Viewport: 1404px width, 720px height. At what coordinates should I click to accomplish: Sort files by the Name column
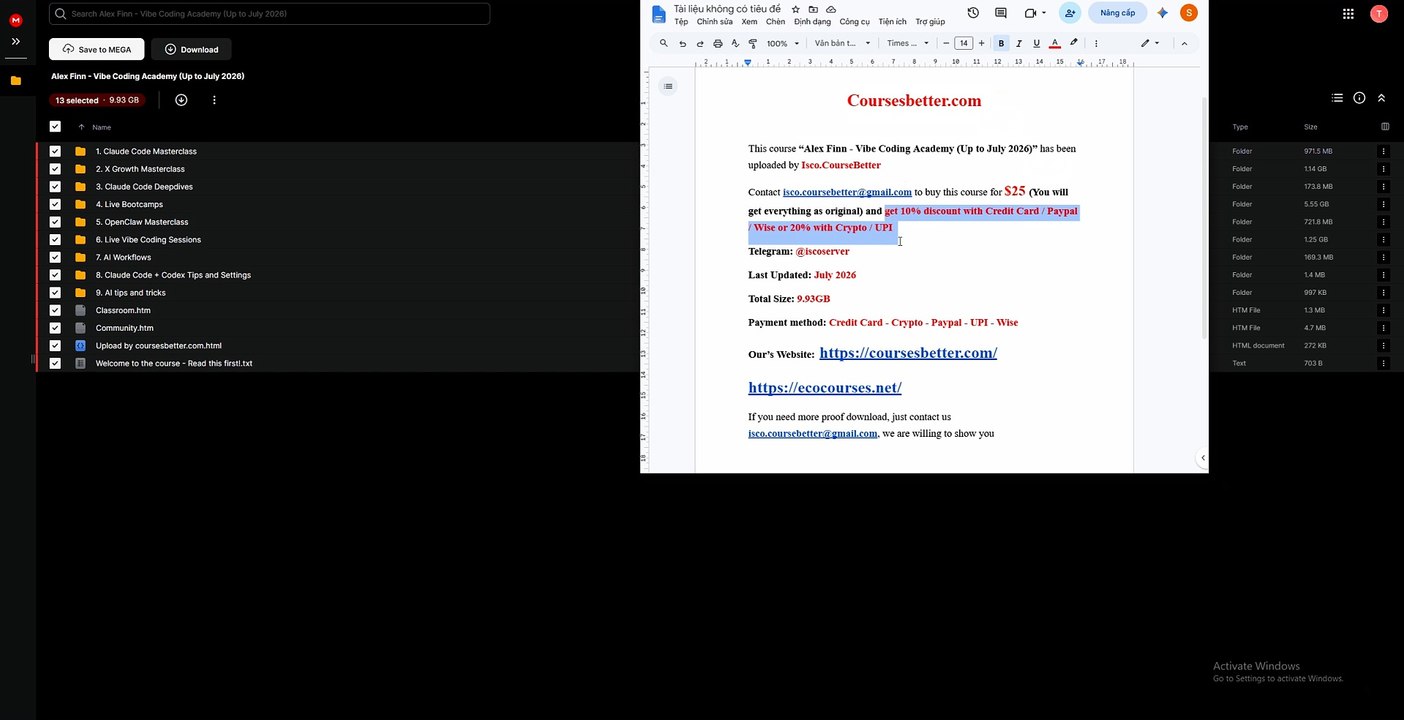click(x=101, y=127)
